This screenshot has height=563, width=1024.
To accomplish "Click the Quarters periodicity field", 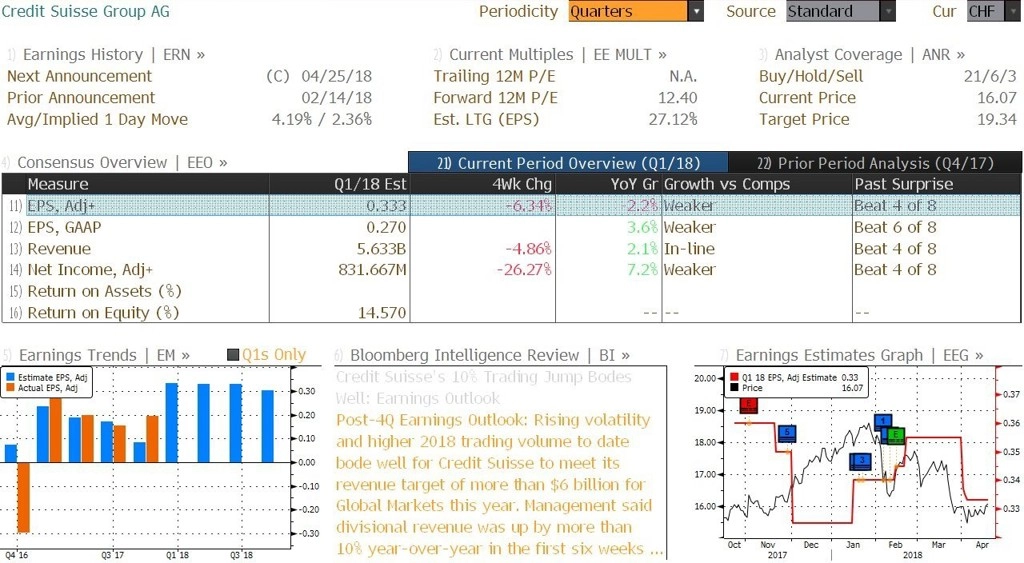I will tap(628, 11).
